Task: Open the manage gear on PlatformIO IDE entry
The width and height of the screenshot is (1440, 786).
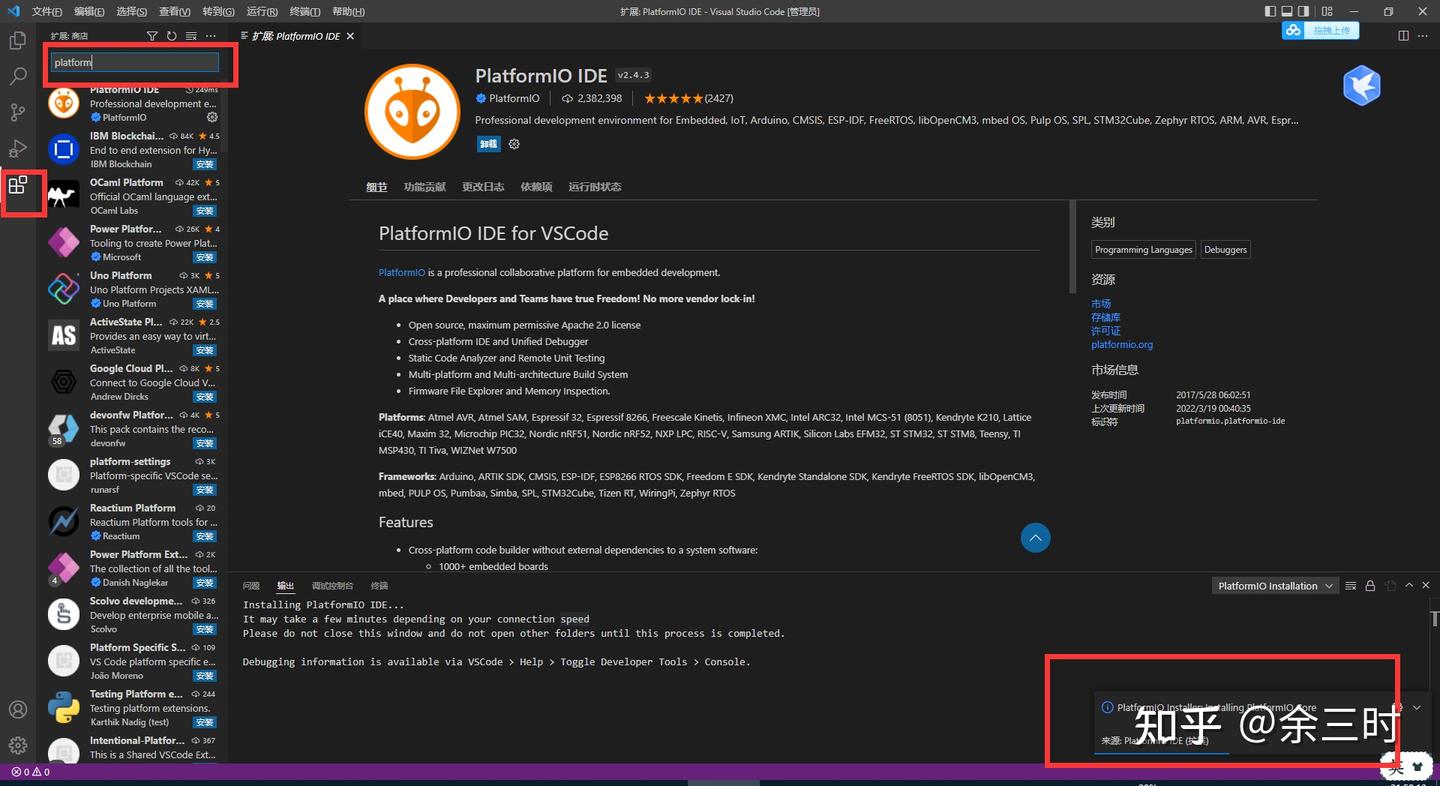Action: pos(212,117)
